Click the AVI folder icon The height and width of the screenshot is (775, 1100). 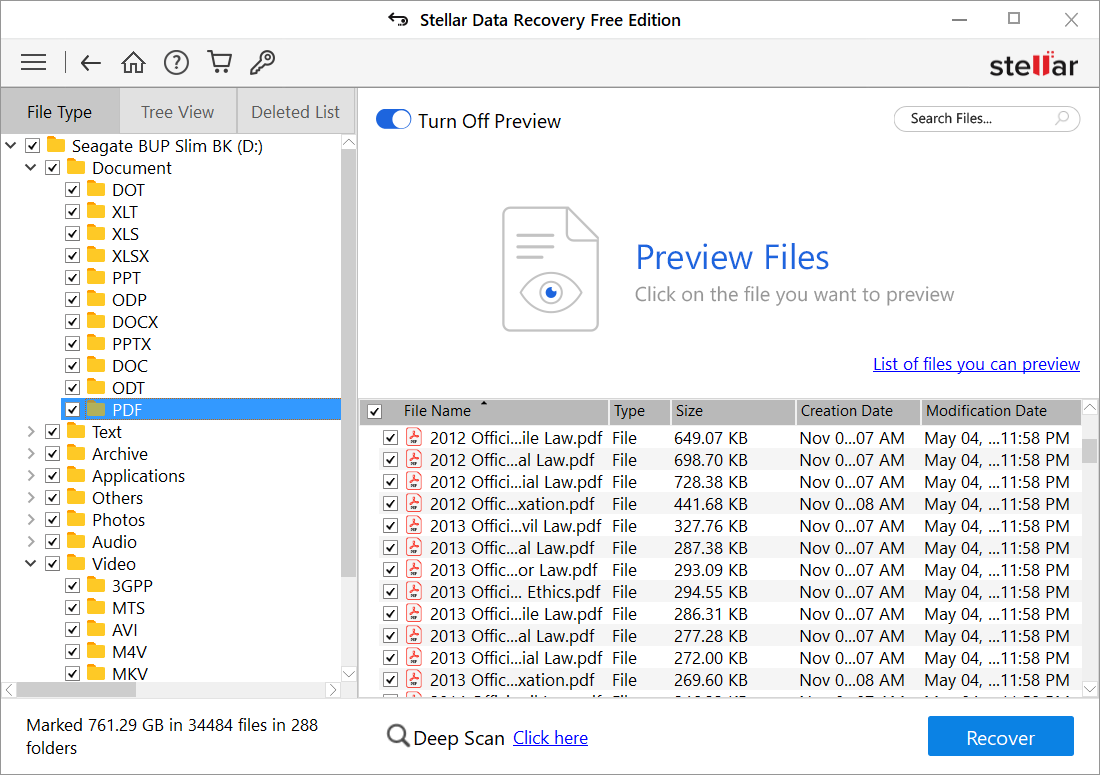[96, 629]
